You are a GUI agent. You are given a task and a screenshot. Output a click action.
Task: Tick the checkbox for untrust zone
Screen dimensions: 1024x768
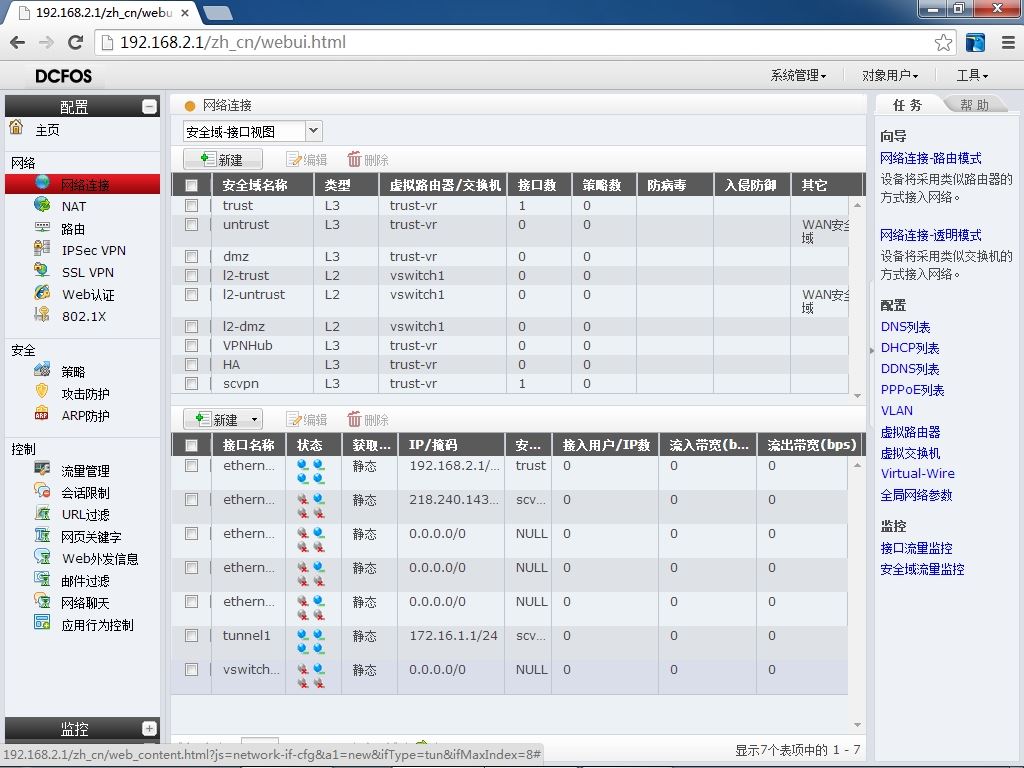(191, 225)
